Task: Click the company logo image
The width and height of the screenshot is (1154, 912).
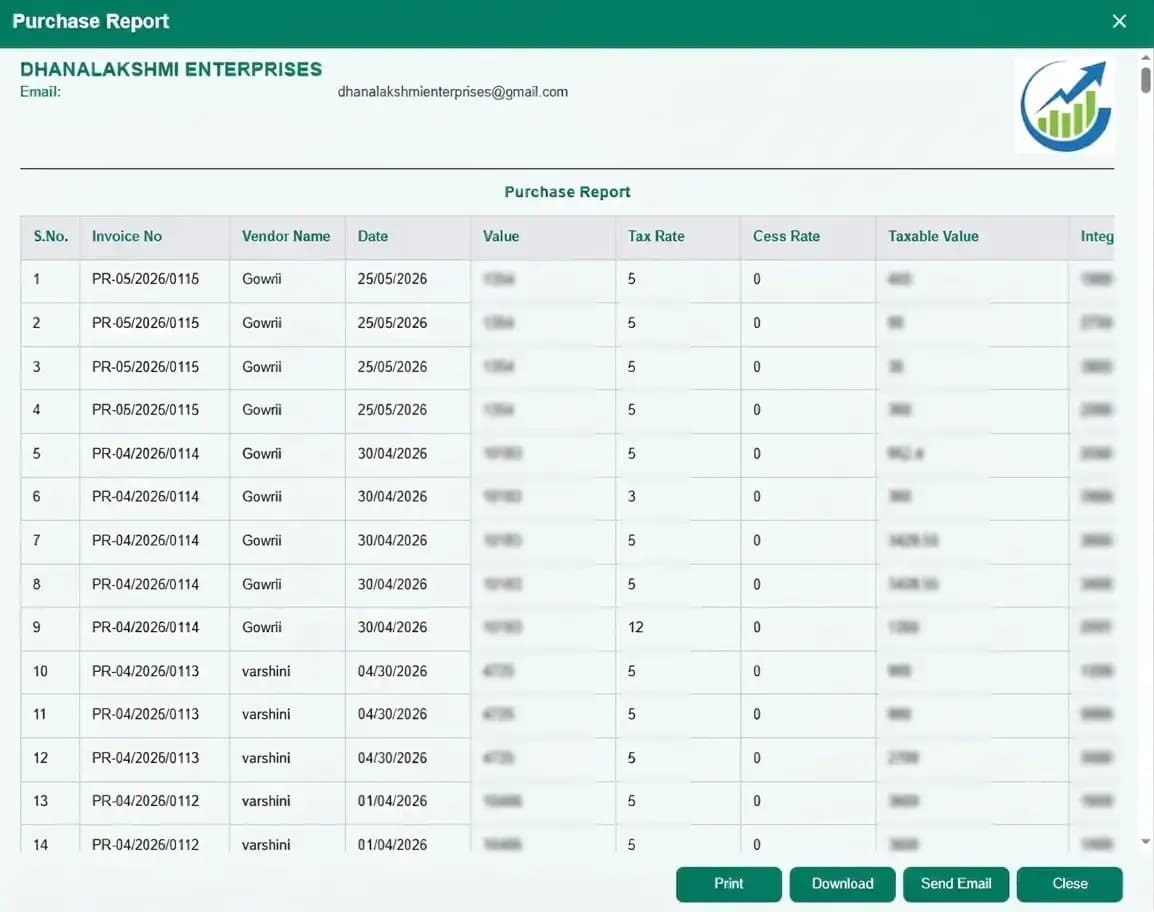Action: [x=1064, y=105]
